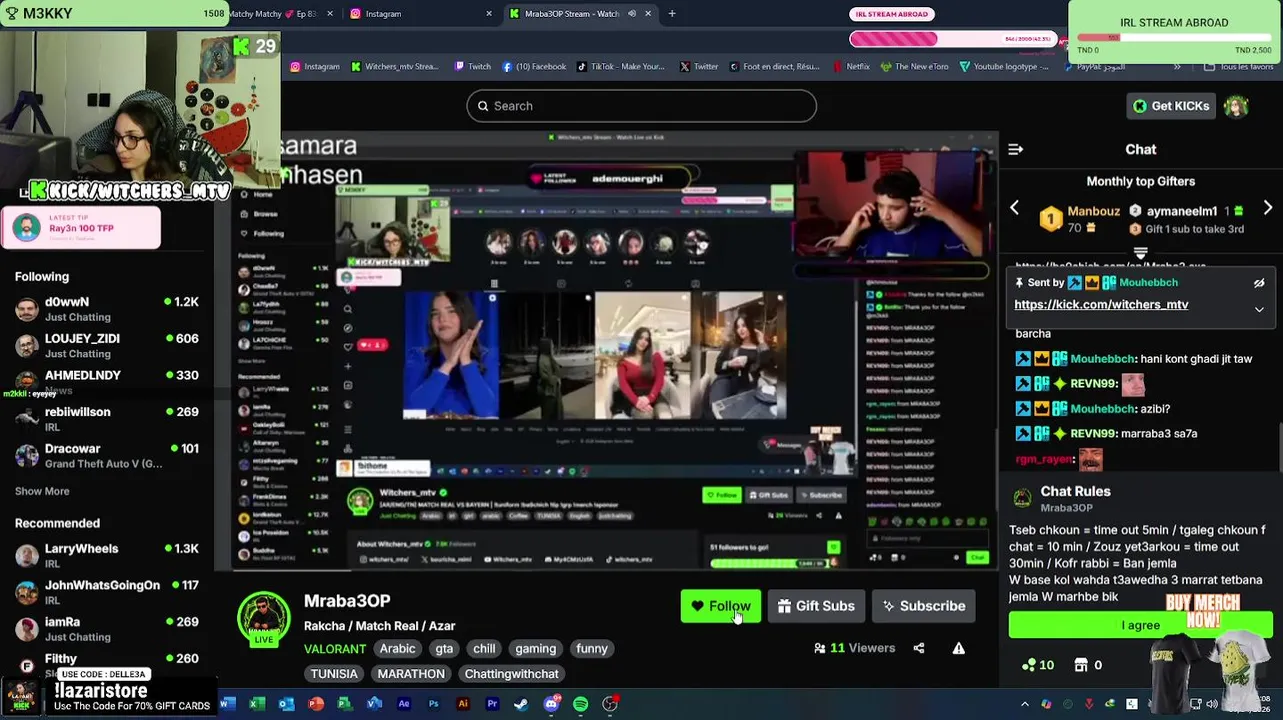Close the Instagram browser tab
Screen dimensions: 1283x720
pyautogui.click(x=489, y=14)
